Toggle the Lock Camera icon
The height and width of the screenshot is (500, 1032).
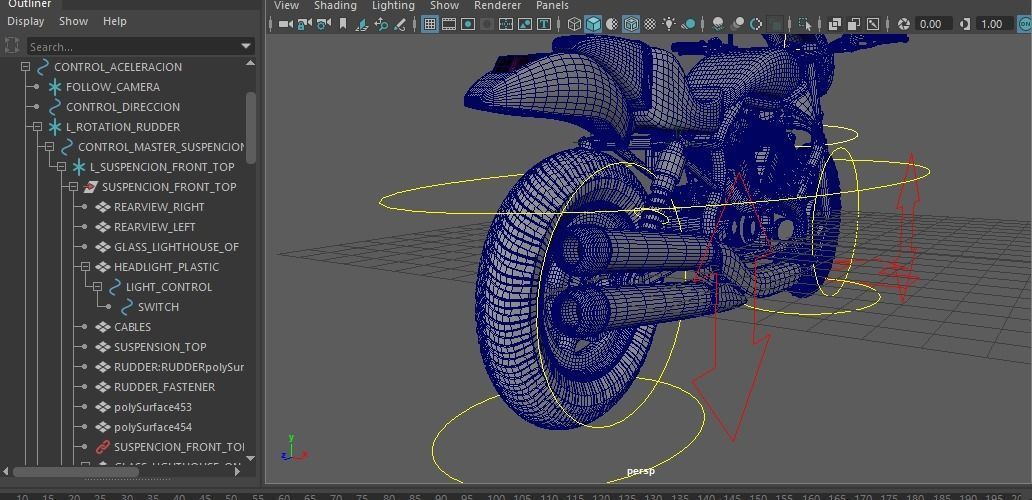(x=304, y=24)
